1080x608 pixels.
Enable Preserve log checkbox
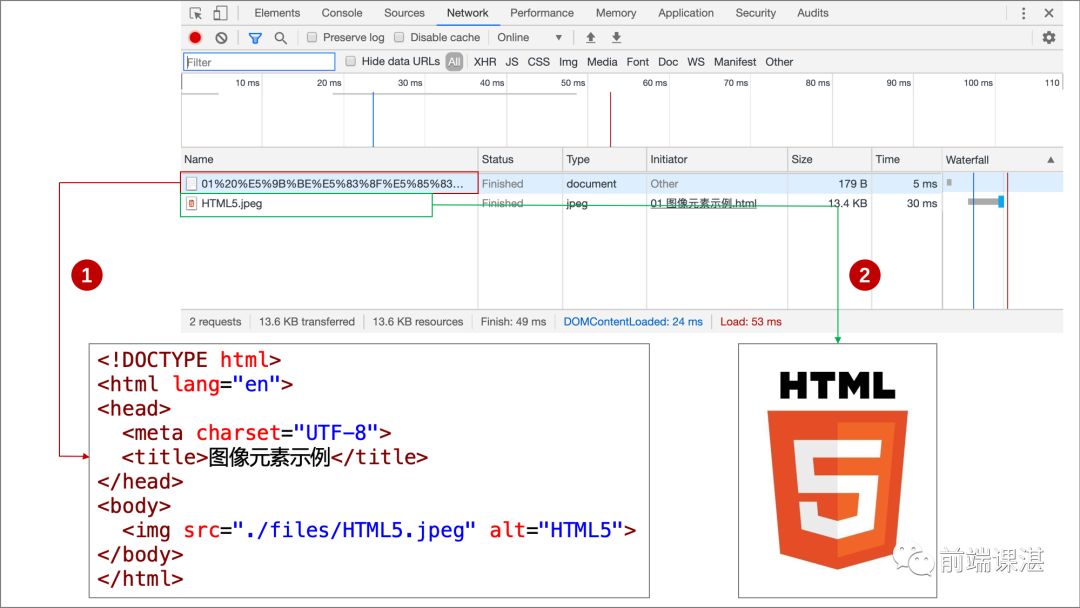(312, 37)
